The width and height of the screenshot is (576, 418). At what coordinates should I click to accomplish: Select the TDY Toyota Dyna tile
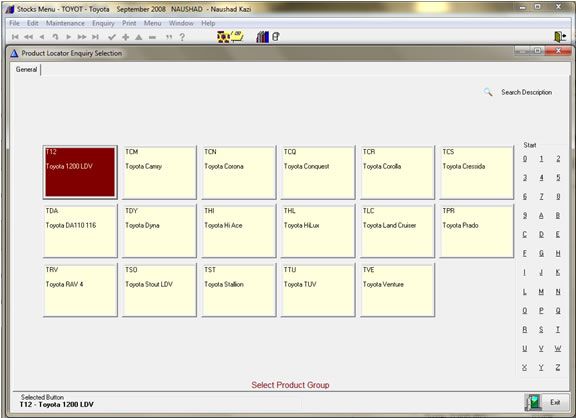(x=159, y=231)
